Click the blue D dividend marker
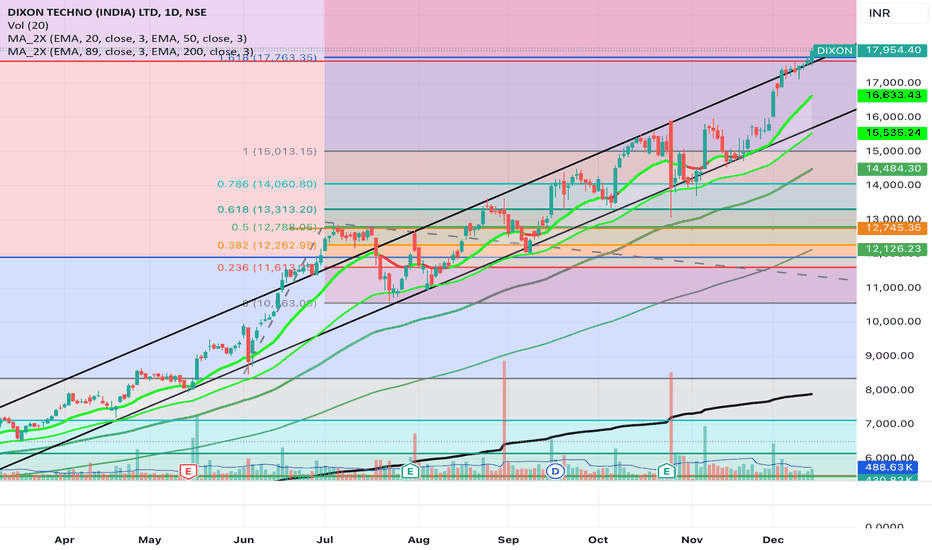The image size is (932, 550). click(x=555, y=472)
